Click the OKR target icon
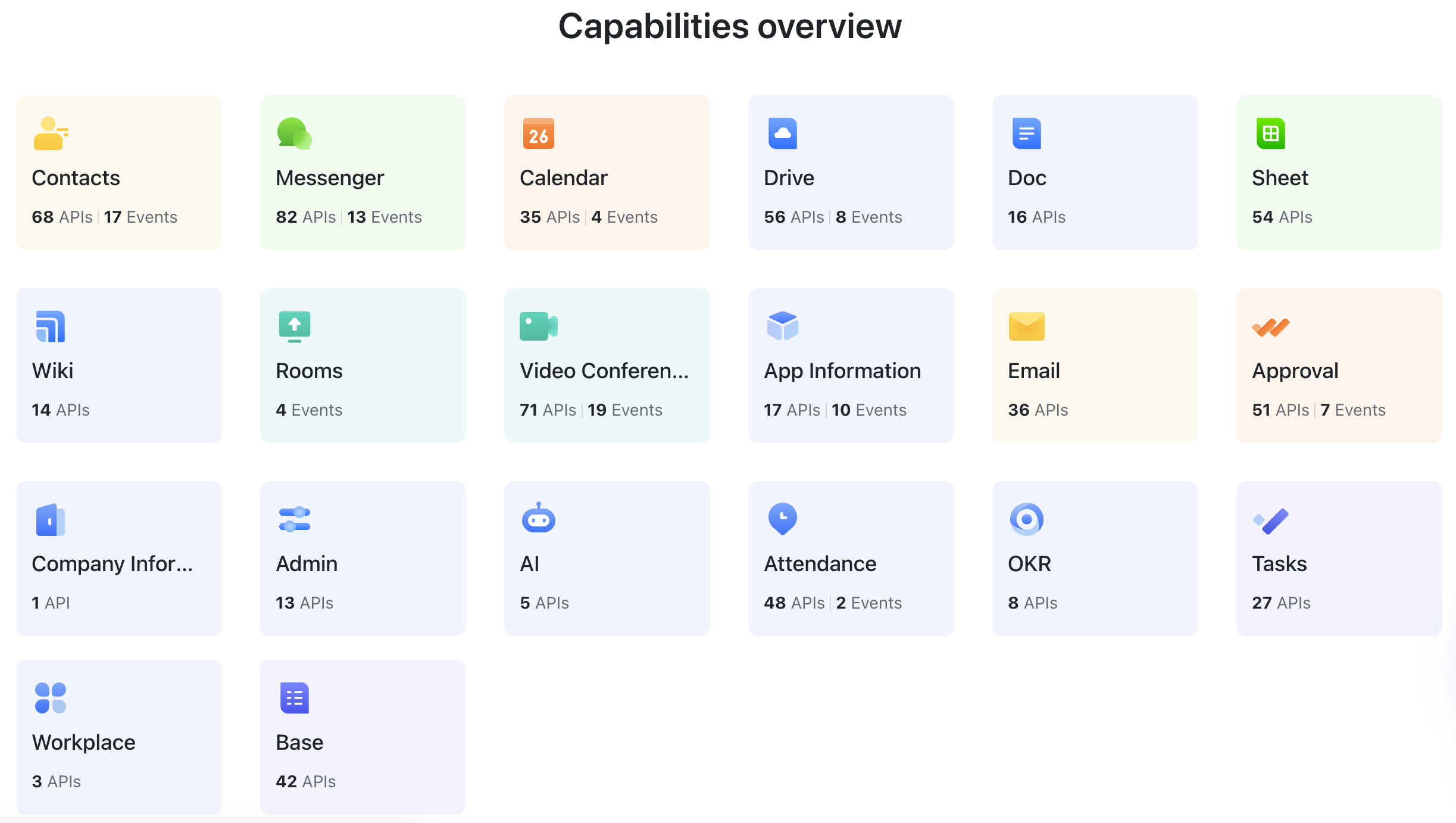This screenshot has width=1456, height=823. [1026, 519]
